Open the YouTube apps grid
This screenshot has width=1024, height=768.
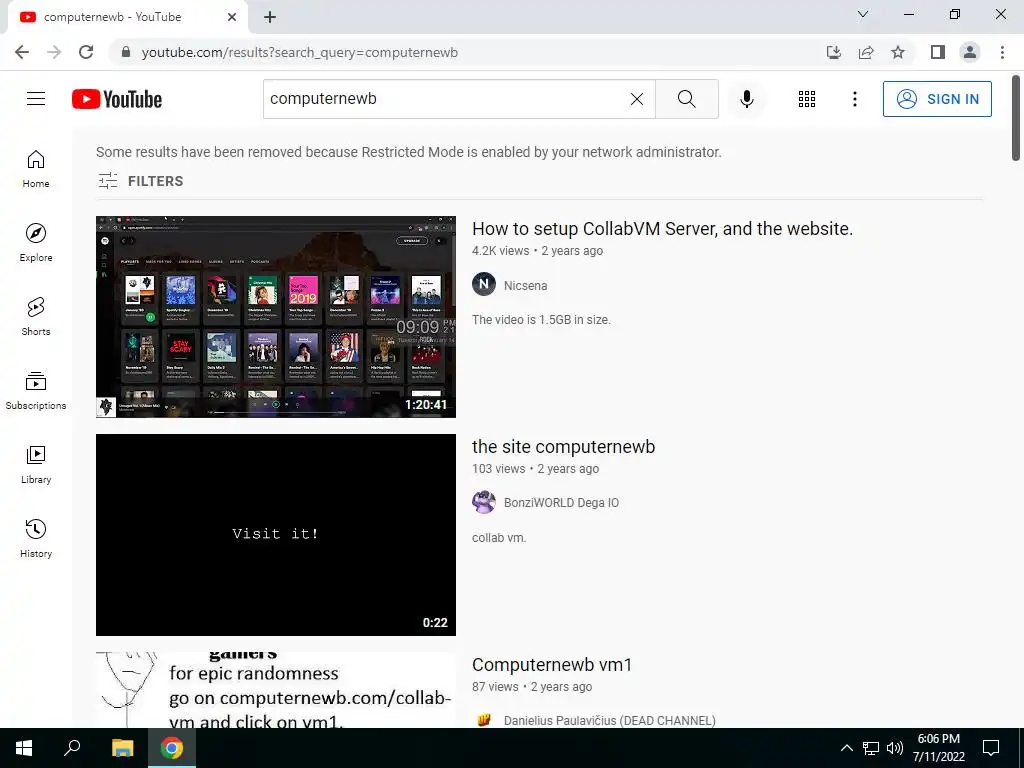coord(807,99)
